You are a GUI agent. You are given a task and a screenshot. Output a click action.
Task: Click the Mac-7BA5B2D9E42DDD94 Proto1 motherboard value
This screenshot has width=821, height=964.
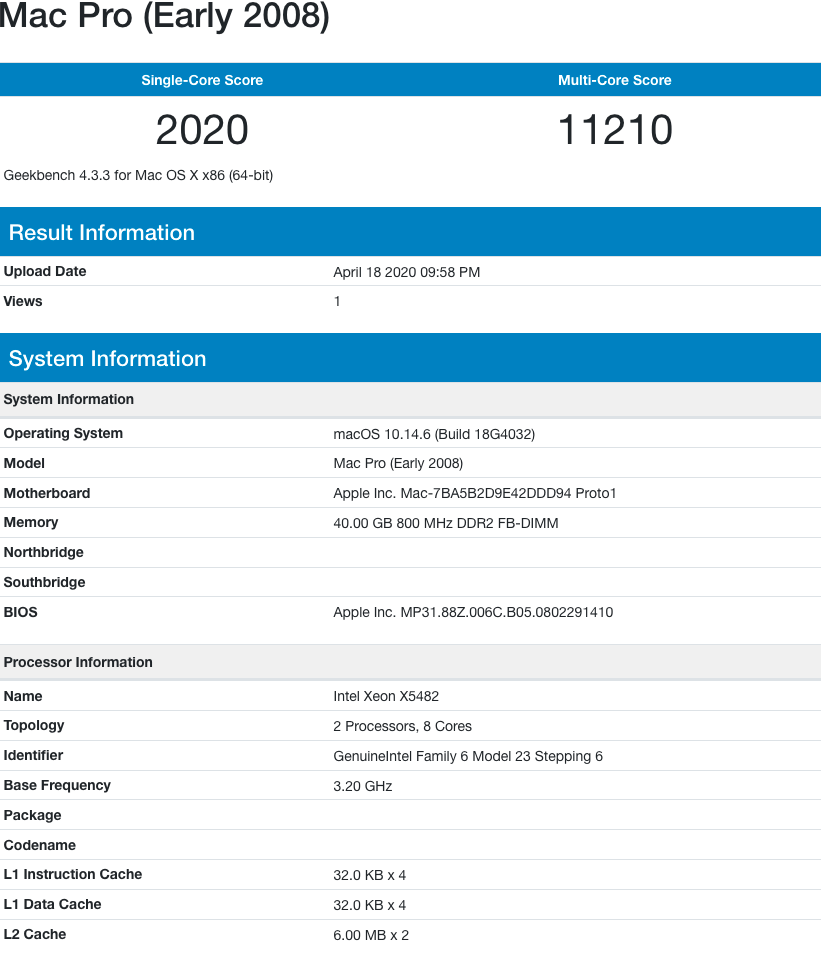tap(474, 493)
